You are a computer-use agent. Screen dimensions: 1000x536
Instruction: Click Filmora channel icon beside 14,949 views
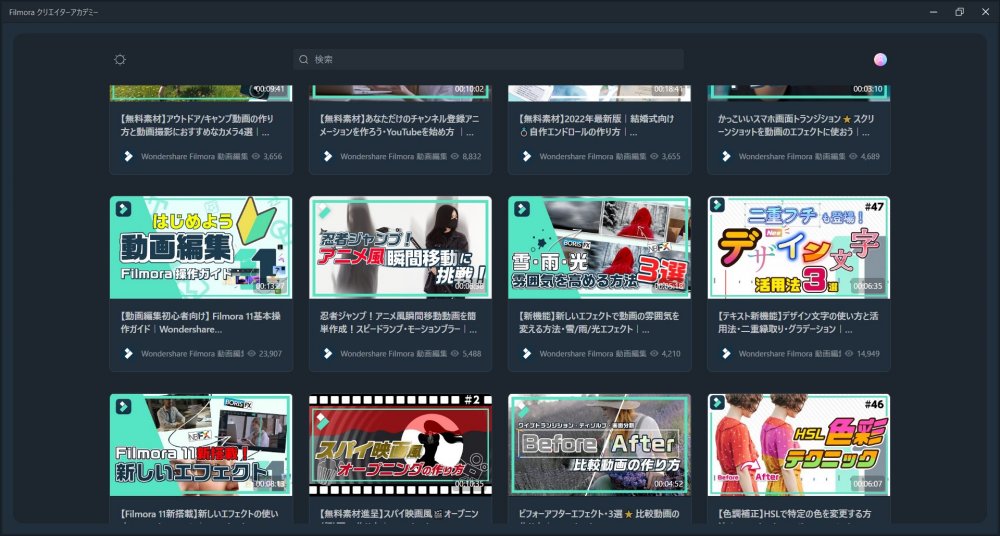pos(726,353)
